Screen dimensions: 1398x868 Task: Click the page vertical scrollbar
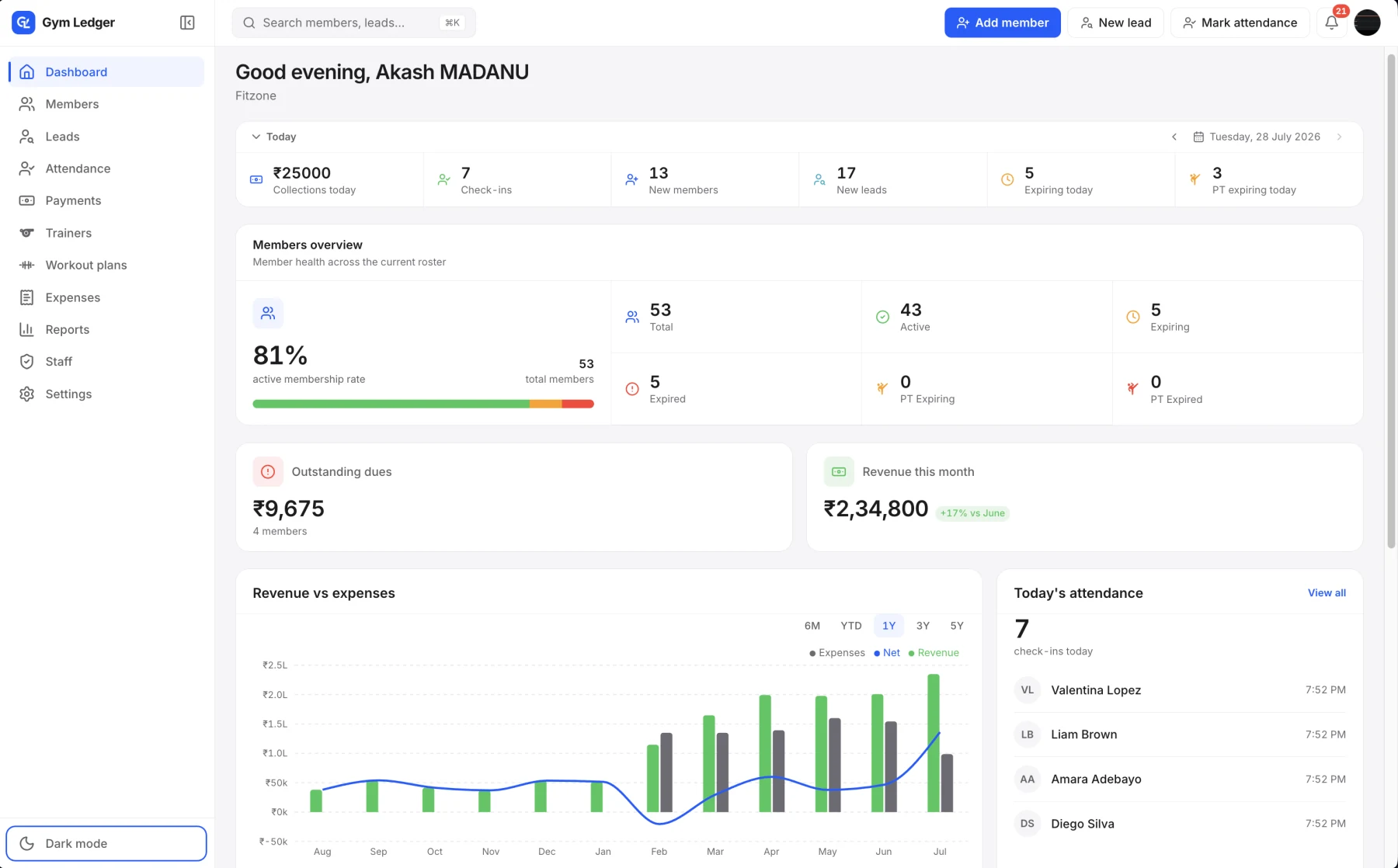tap(1391, 301)
